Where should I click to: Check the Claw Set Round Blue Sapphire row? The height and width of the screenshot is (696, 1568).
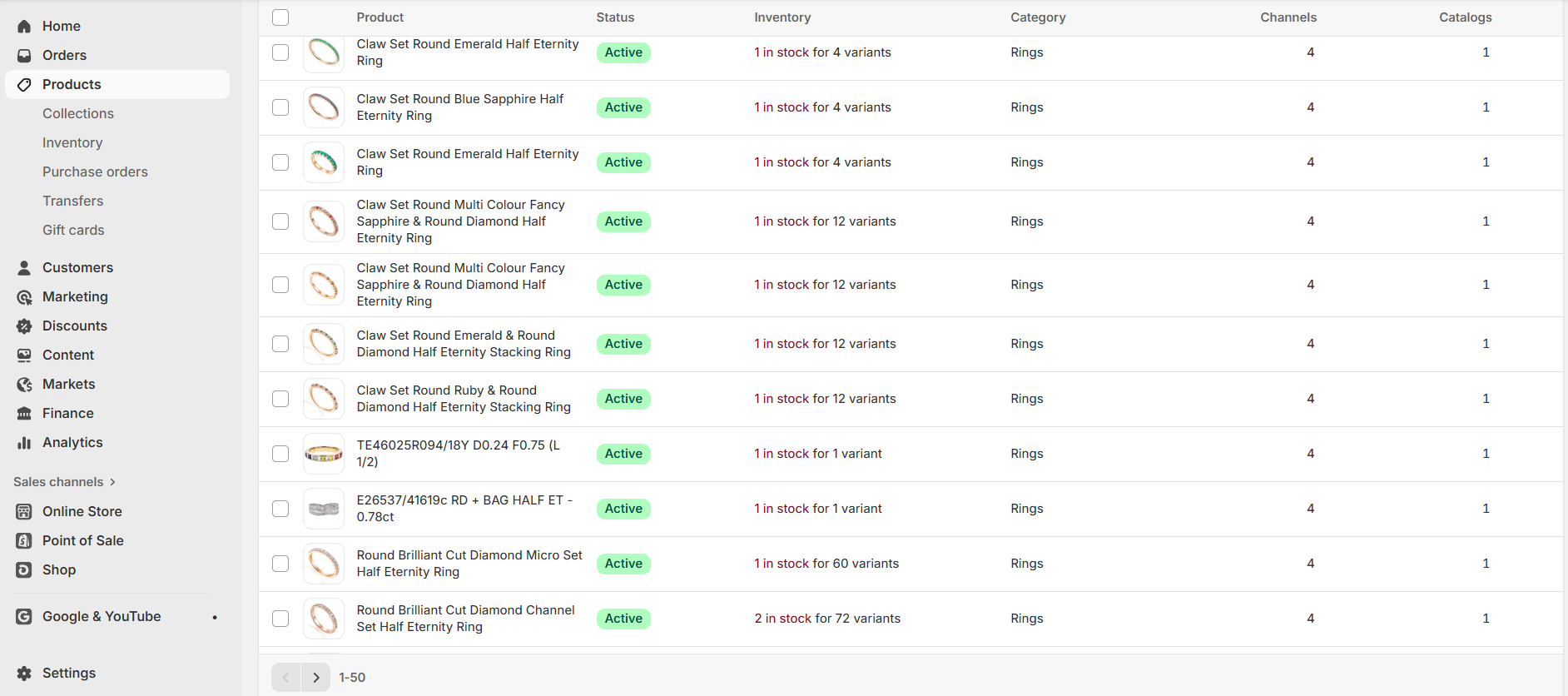pos(280,107)
